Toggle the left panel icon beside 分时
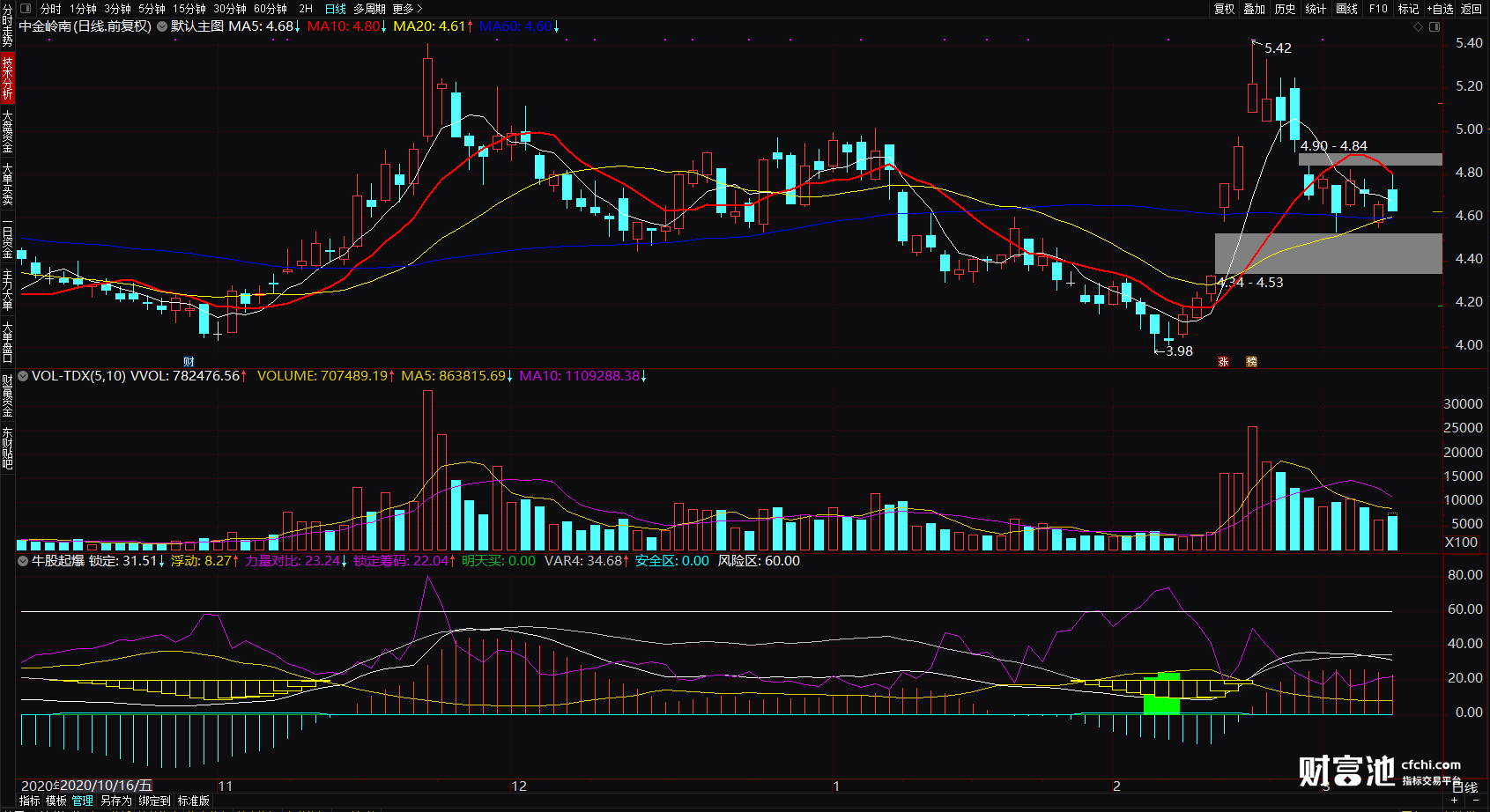The height and width of the screenshot is (812, 1490). (x=25, y=9)
